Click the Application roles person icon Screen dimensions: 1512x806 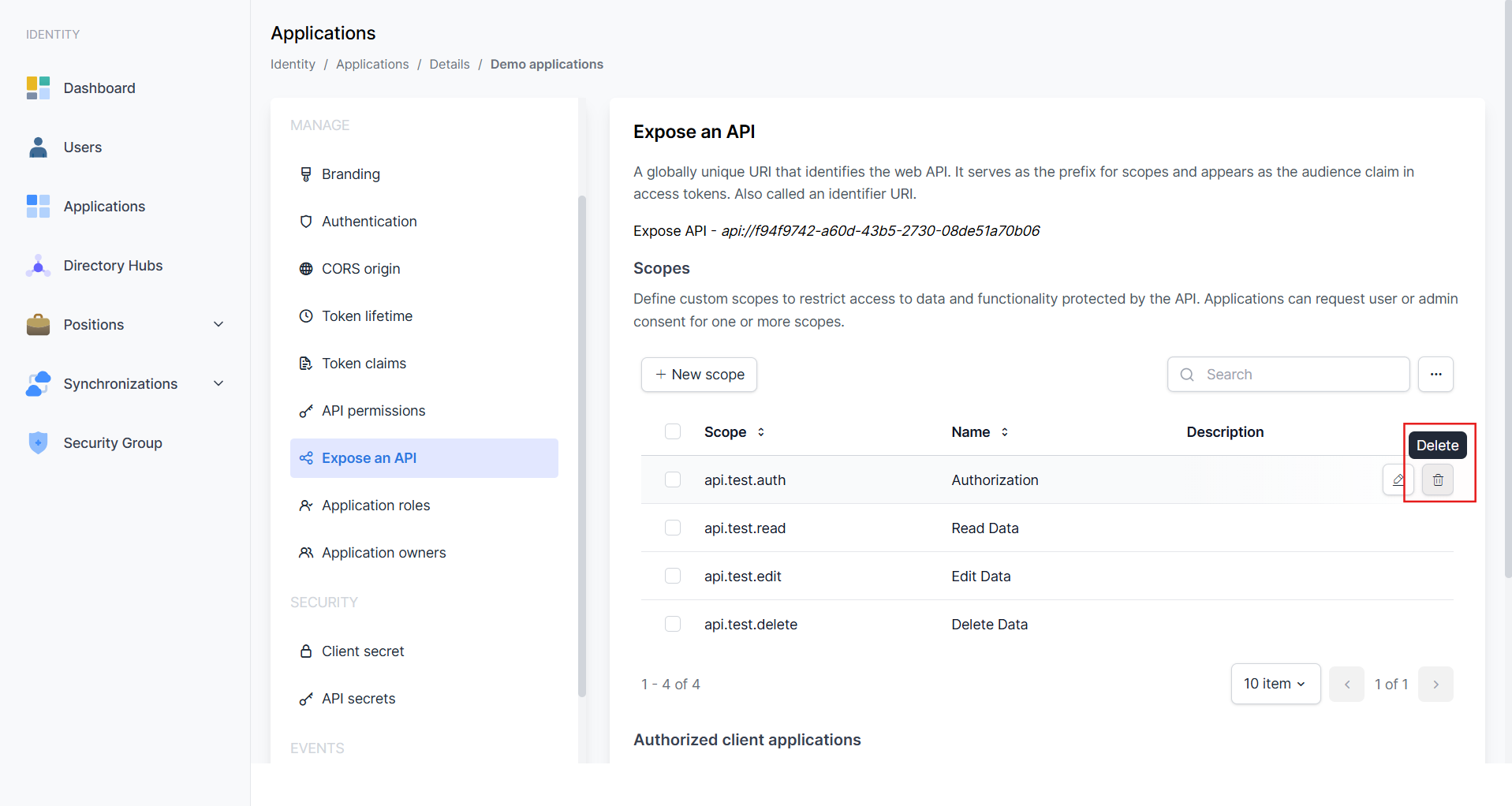point(306,506)
